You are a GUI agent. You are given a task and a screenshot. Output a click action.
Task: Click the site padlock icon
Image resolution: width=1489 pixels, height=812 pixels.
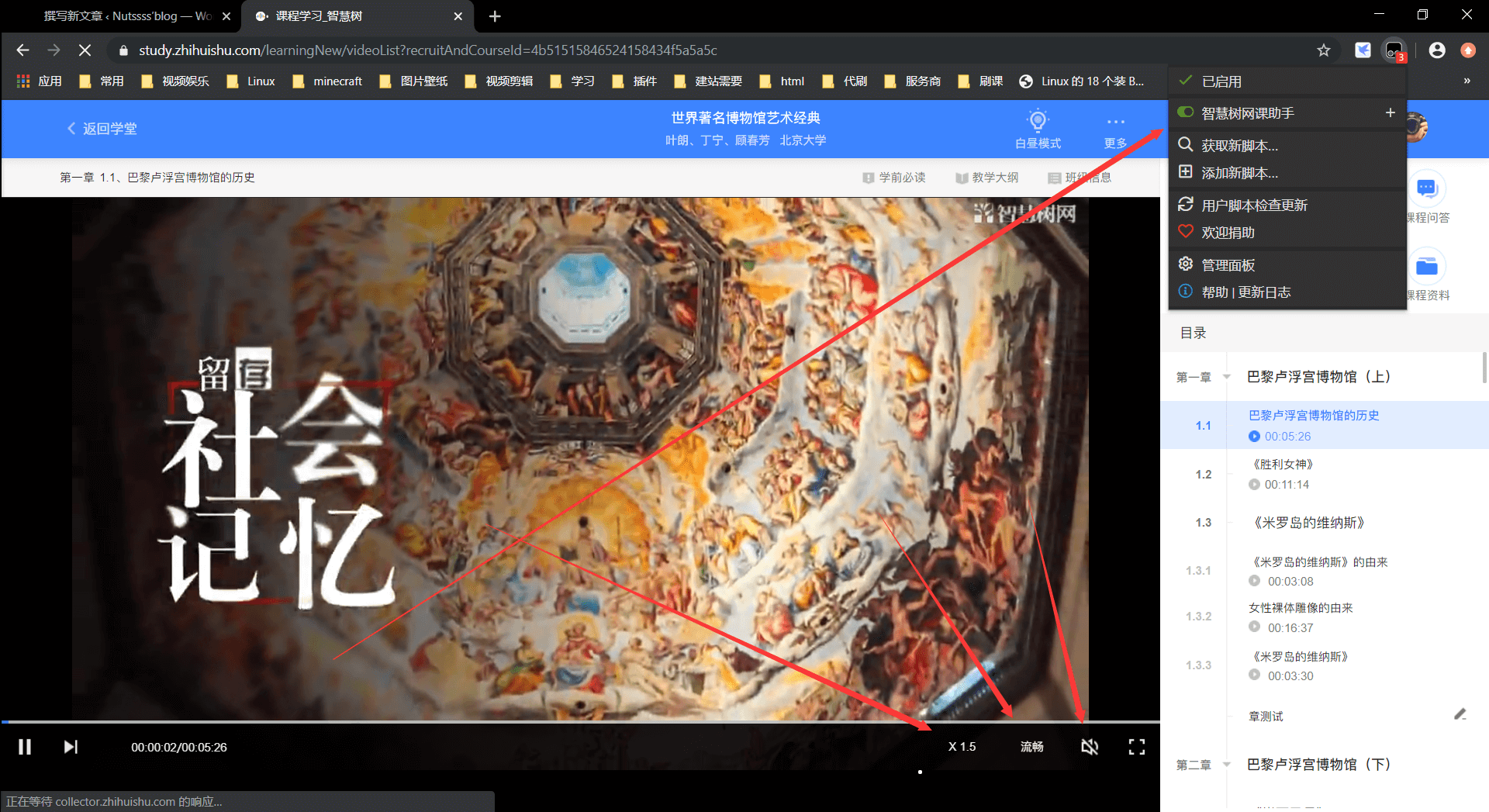[123, 50]
